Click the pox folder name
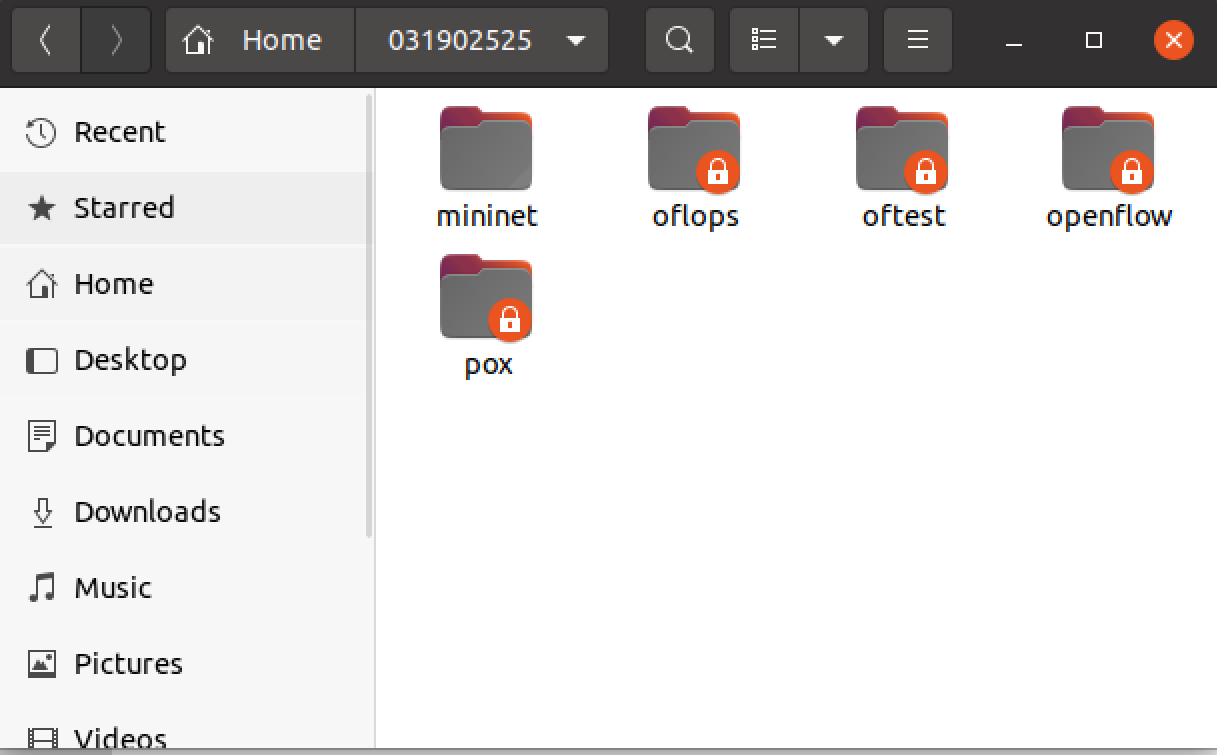 488,365
